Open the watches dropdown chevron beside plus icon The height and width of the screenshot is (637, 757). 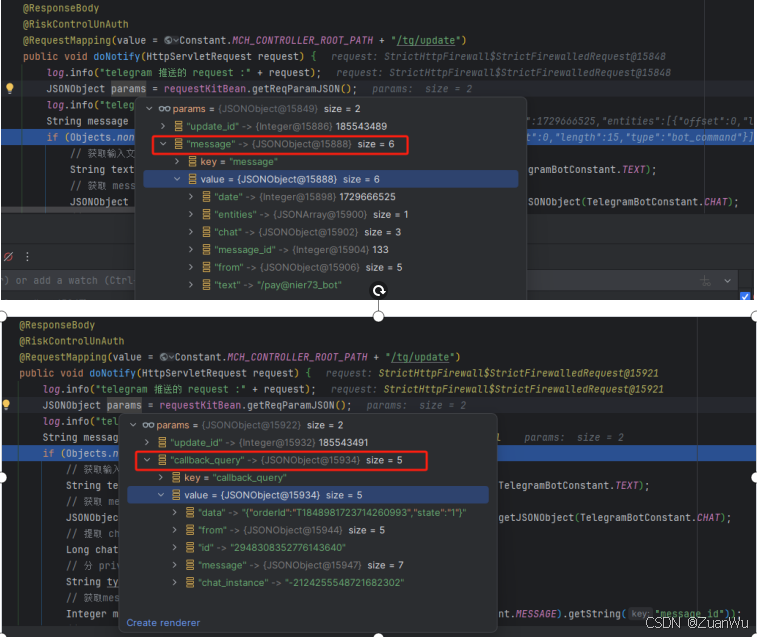[x=728, y=281]
